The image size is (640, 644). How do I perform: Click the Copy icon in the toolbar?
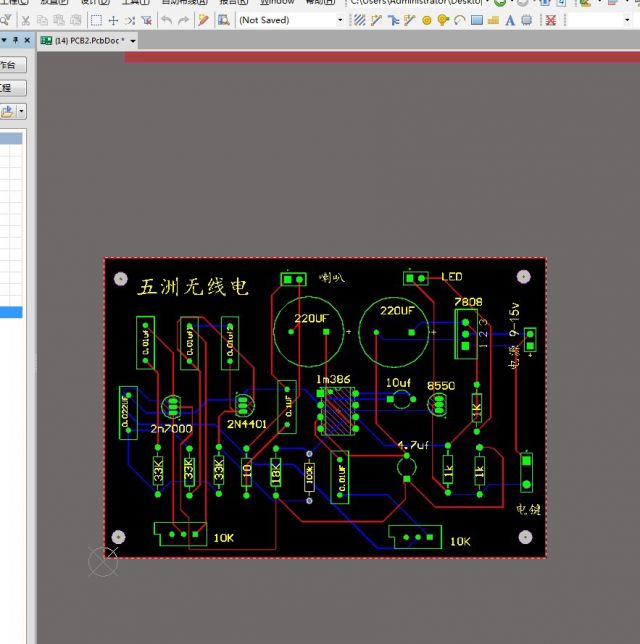tap(42, 20)
